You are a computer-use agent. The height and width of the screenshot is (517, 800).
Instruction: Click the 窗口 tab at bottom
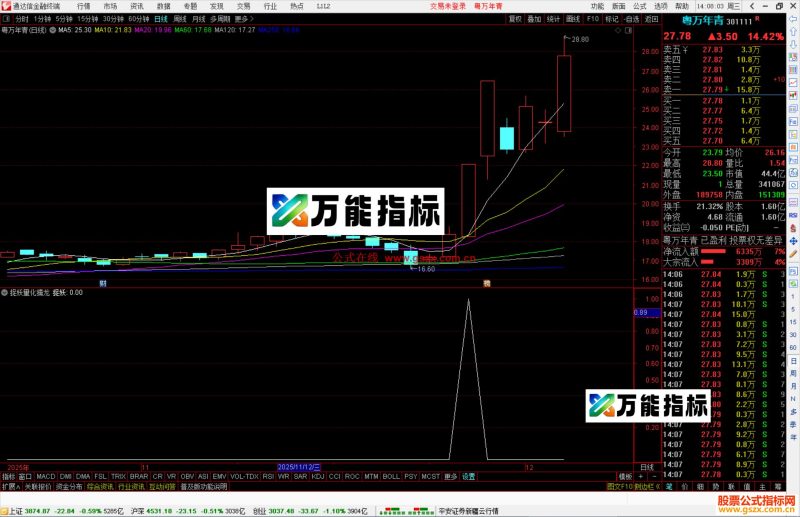[25, 476]
